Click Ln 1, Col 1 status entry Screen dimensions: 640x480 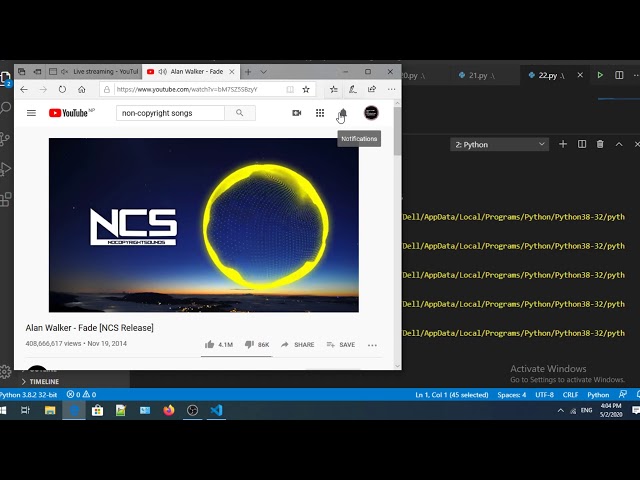click(x=451, y=395)
